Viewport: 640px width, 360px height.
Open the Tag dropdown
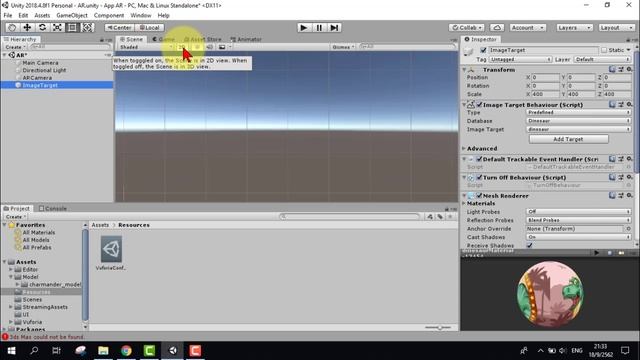520,59
